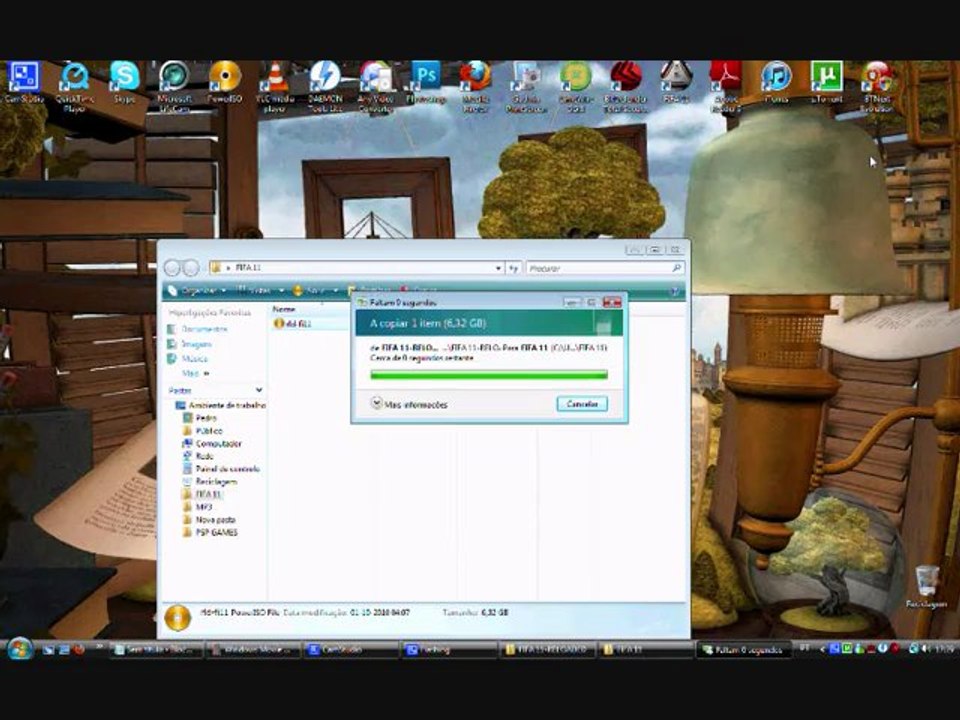The width and height of the screenshot is (960, 720).
Task: Select Rede in the folder tree
Action: [198, 457]
